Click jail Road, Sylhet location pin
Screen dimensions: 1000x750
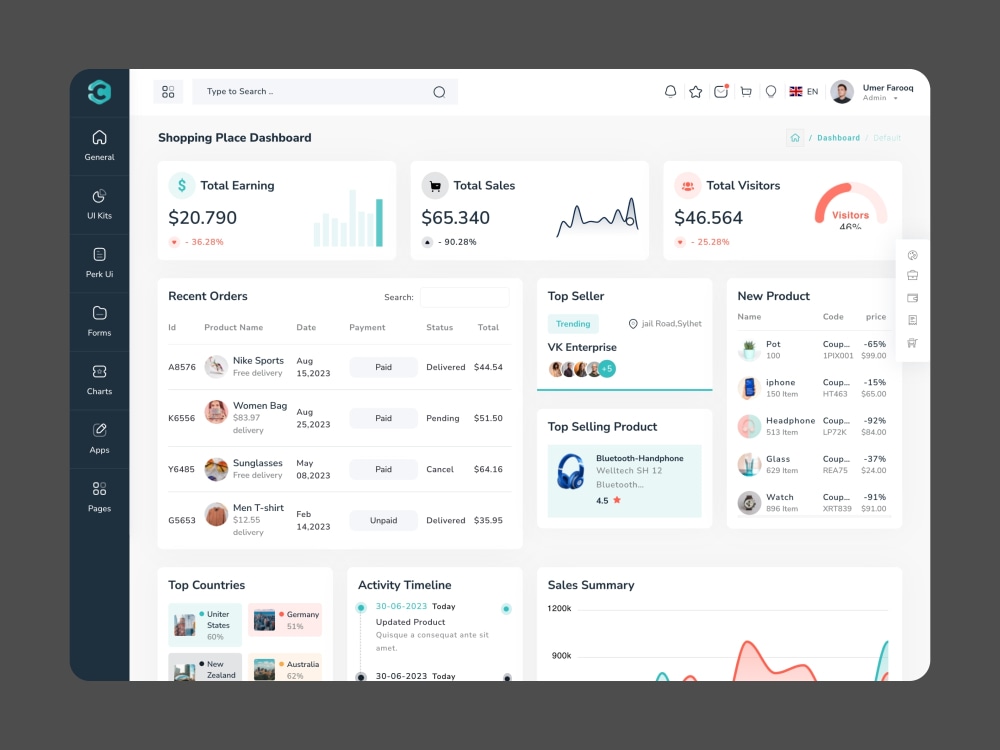click(633, 324)
